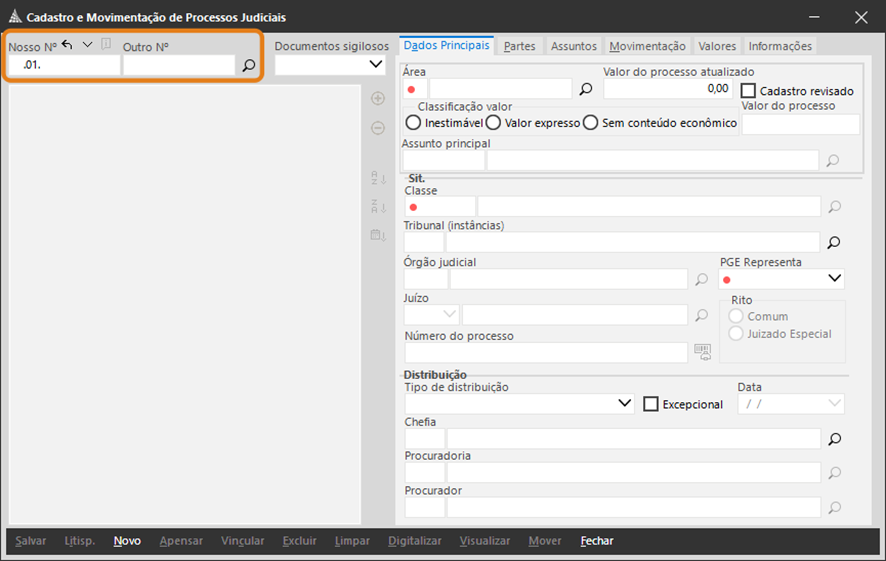Click the barcode icon beside Número do processo
Screen dimensions: 886x561
[x=703, y=351]
